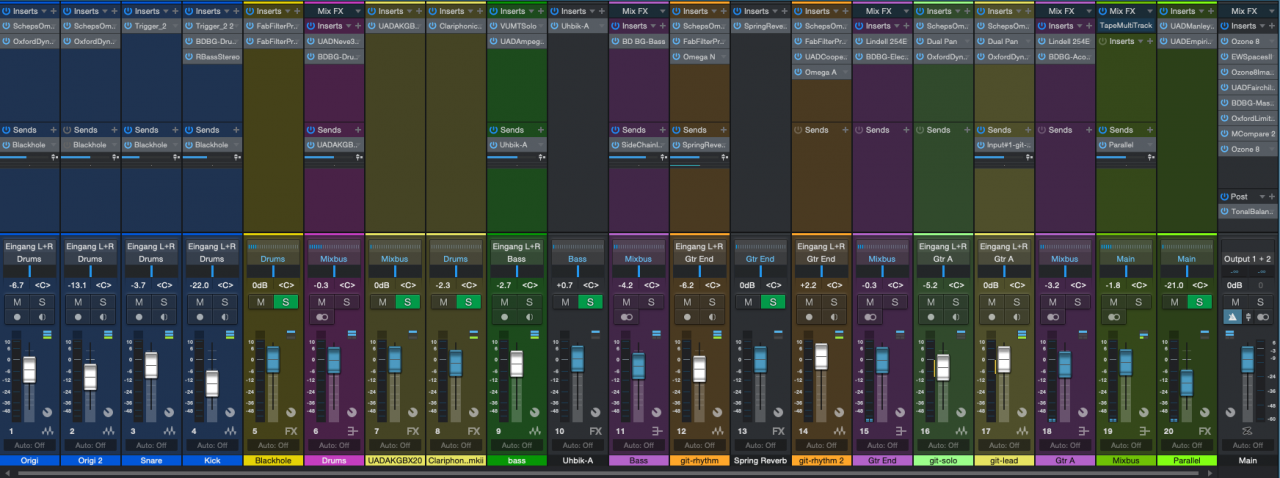
Task: Click the plus icon on Snare channel Sends
Action: pos(176,129)
